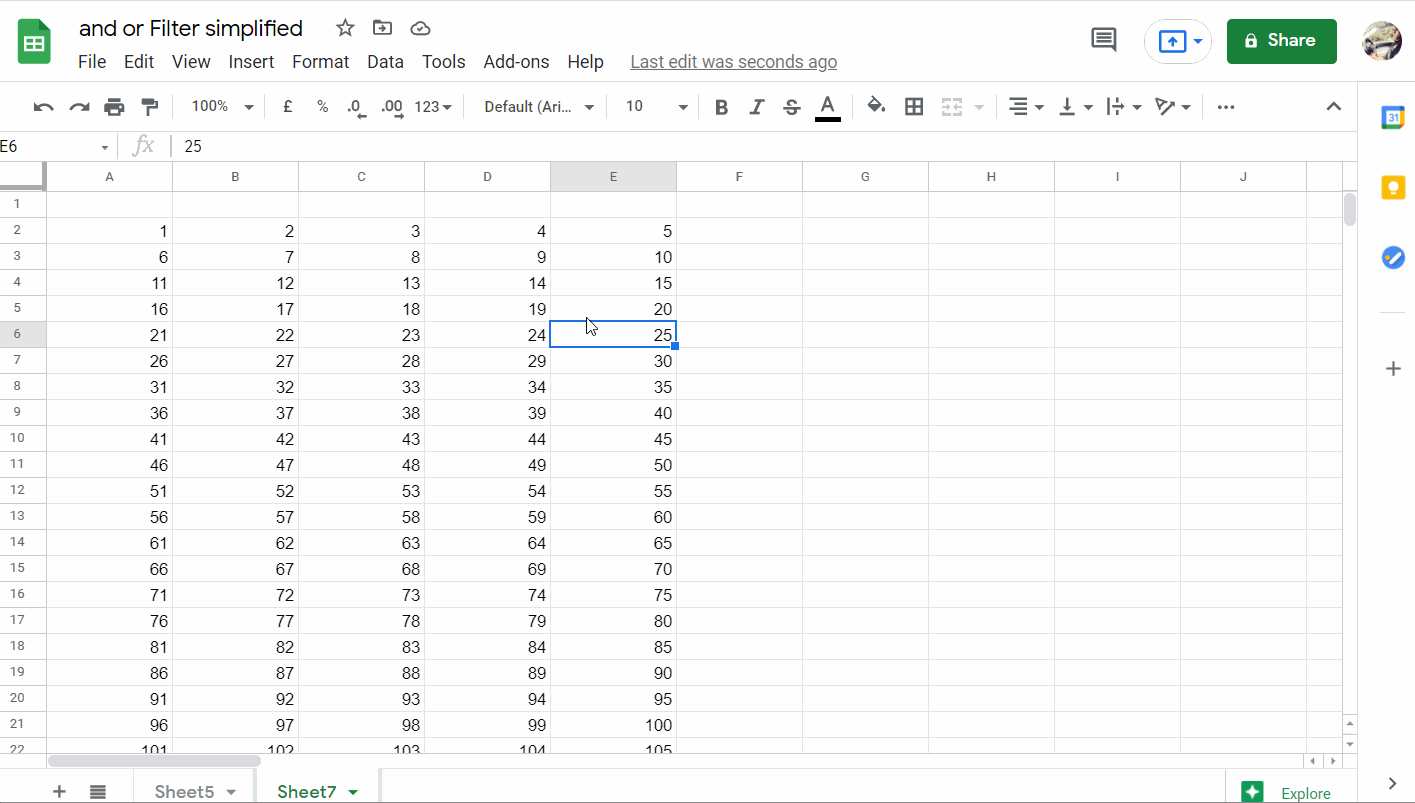
Task: Format selected cell as percent
Action: click(320, 106)
